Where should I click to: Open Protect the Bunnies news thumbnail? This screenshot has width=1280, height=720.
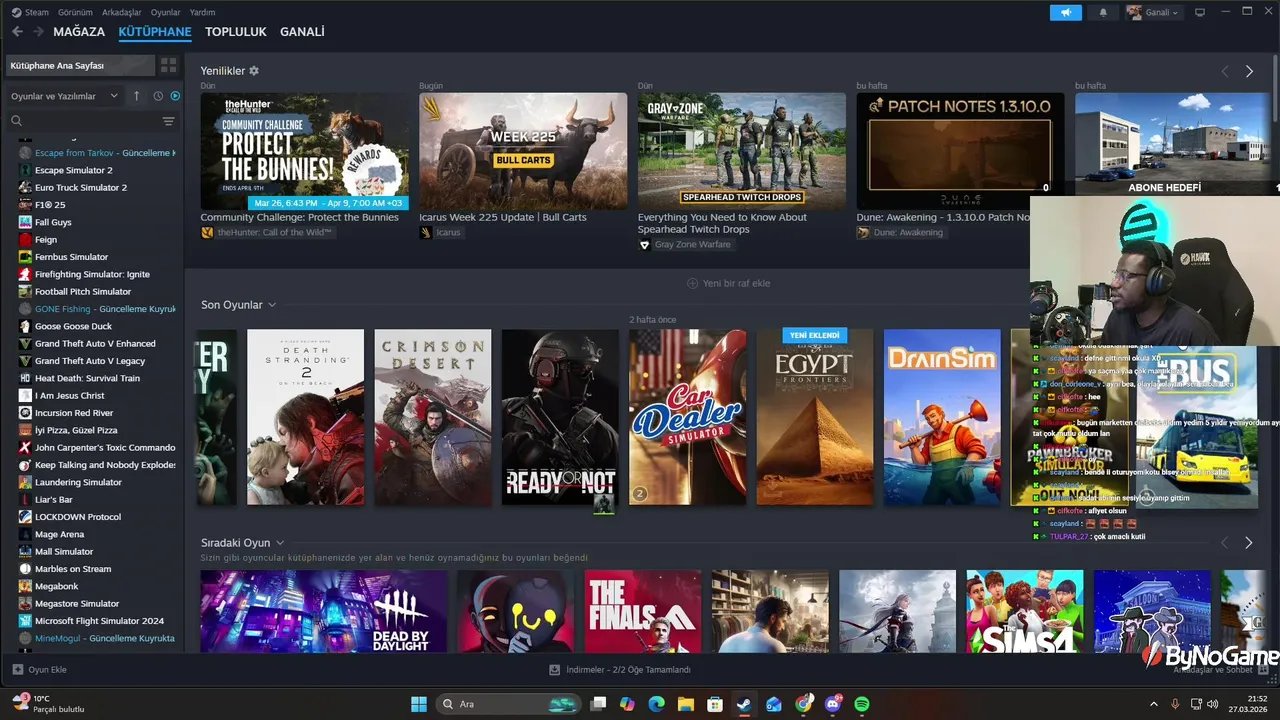click(x=304, y=151)
